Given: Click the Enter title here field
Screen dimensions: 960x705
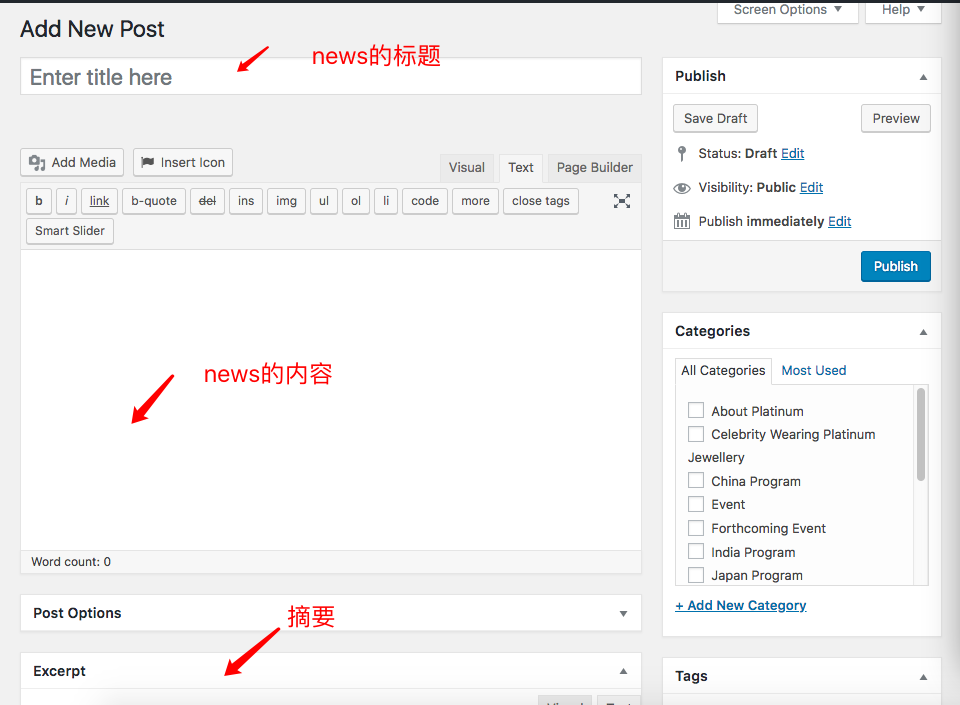Looking at the screenshot, I should 330,77.
